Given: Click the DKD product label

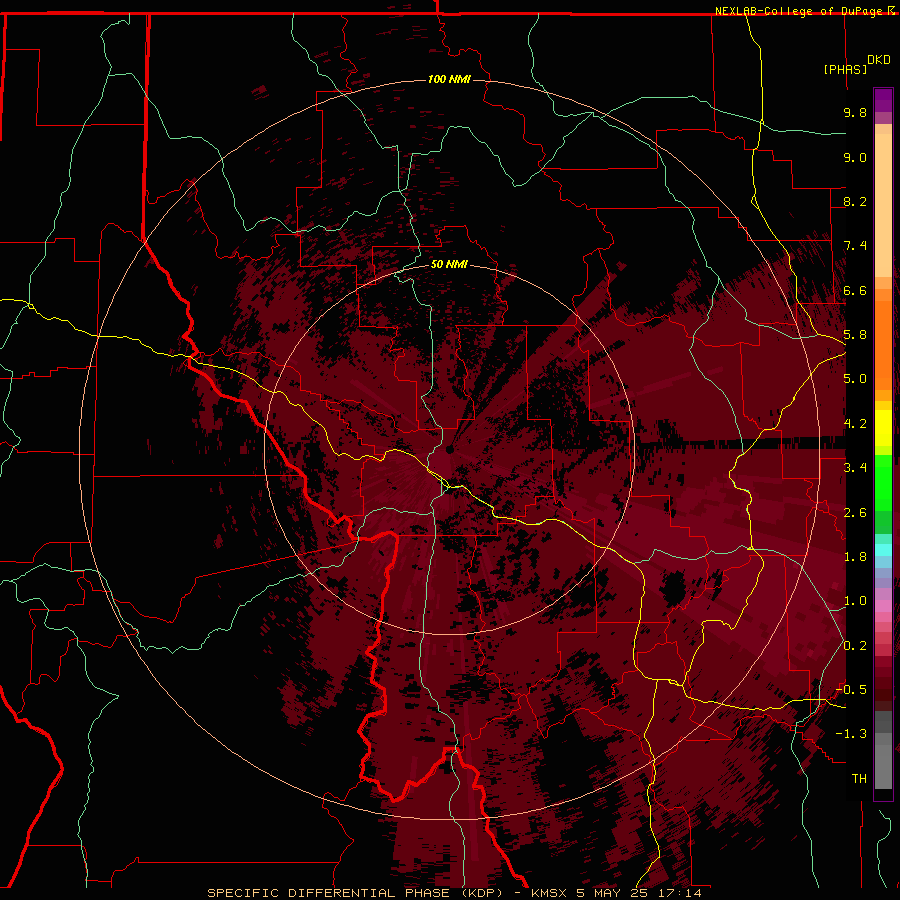Looking at the screenshot, I should point(879,60).
